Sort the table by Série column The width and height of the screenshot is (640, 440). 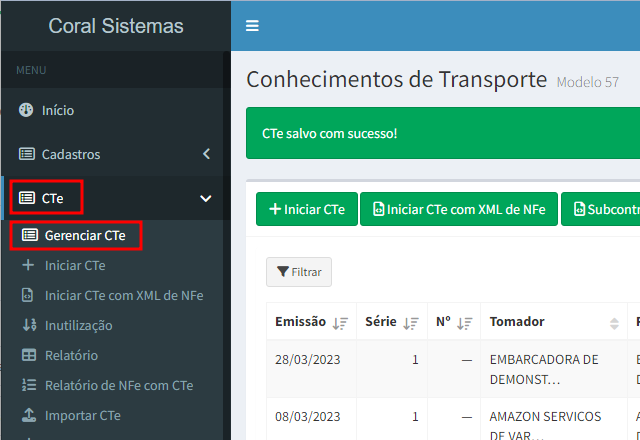tap(411, 322)
